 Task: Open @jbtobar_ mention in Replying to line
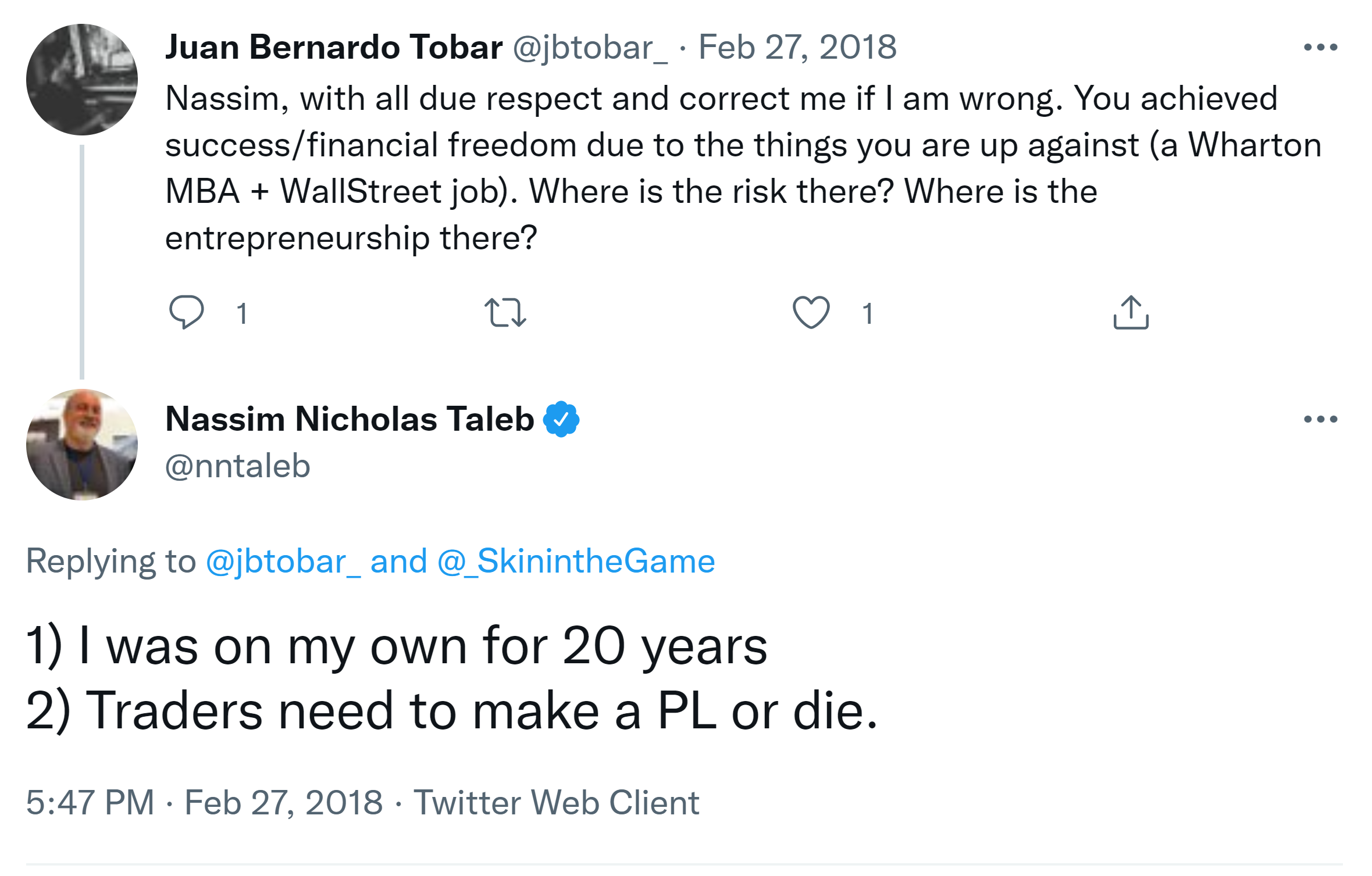point(283,562)
